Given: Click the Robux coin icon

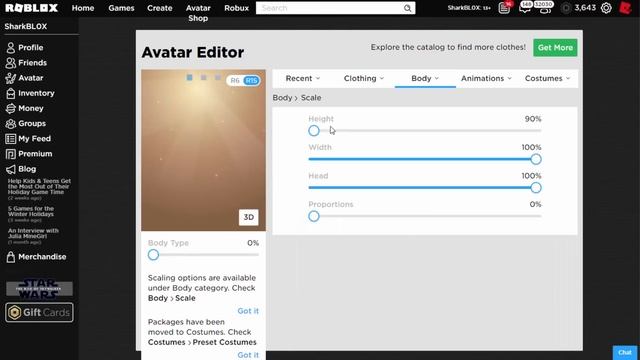Looking at the screenshot, I should (566, 8).
